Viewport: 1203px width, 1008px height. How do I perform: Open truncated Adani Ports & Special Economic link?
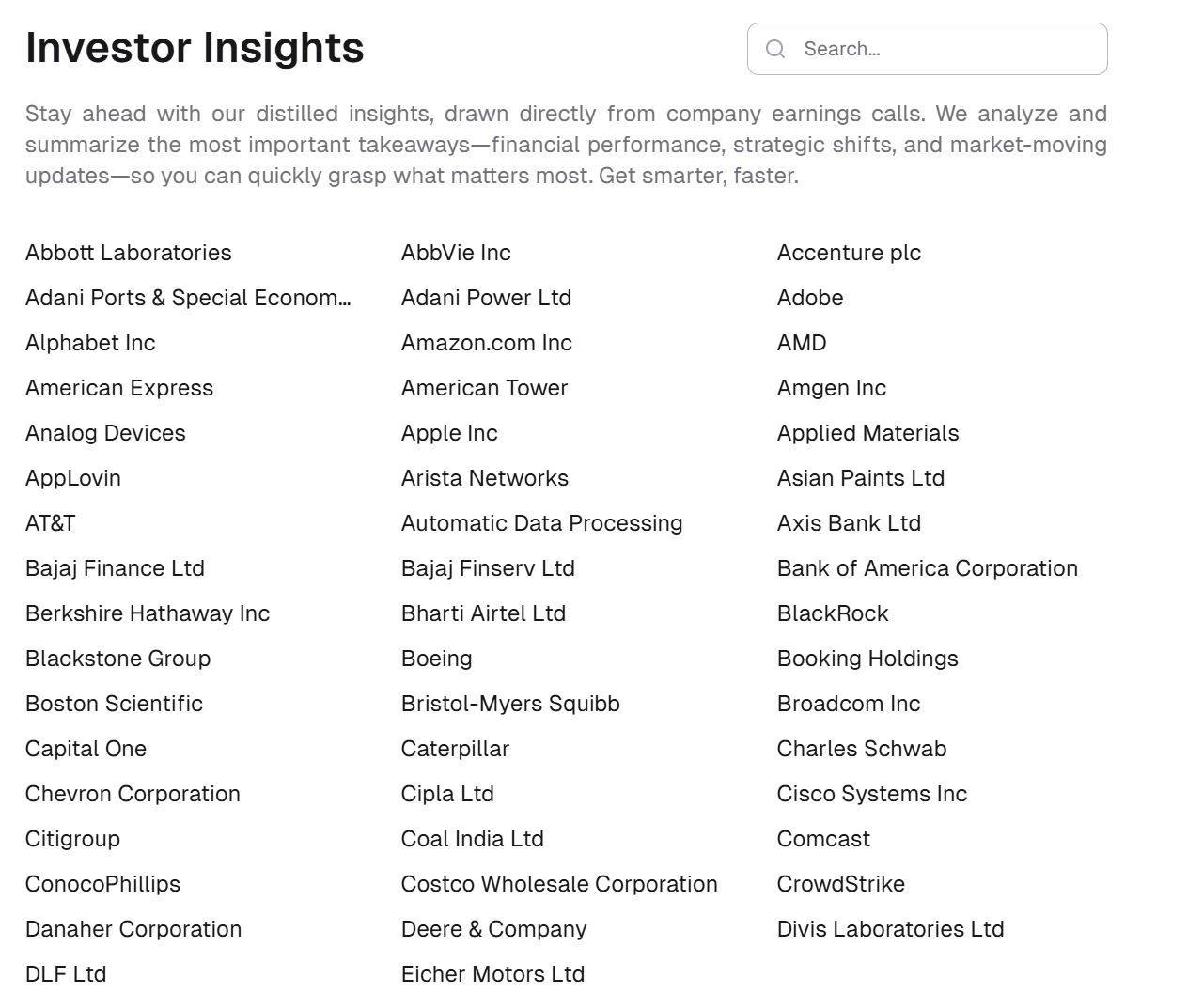pos(188,298)
